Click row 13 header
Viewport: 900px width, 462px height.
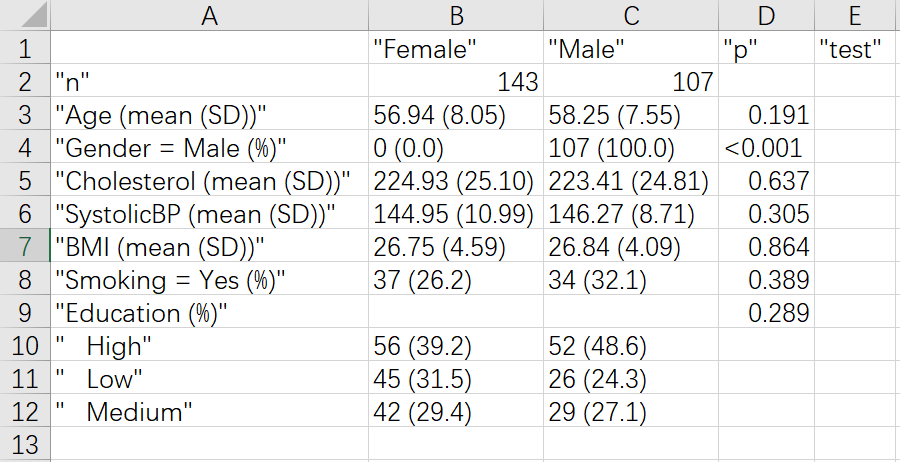[x=24, y=444]
